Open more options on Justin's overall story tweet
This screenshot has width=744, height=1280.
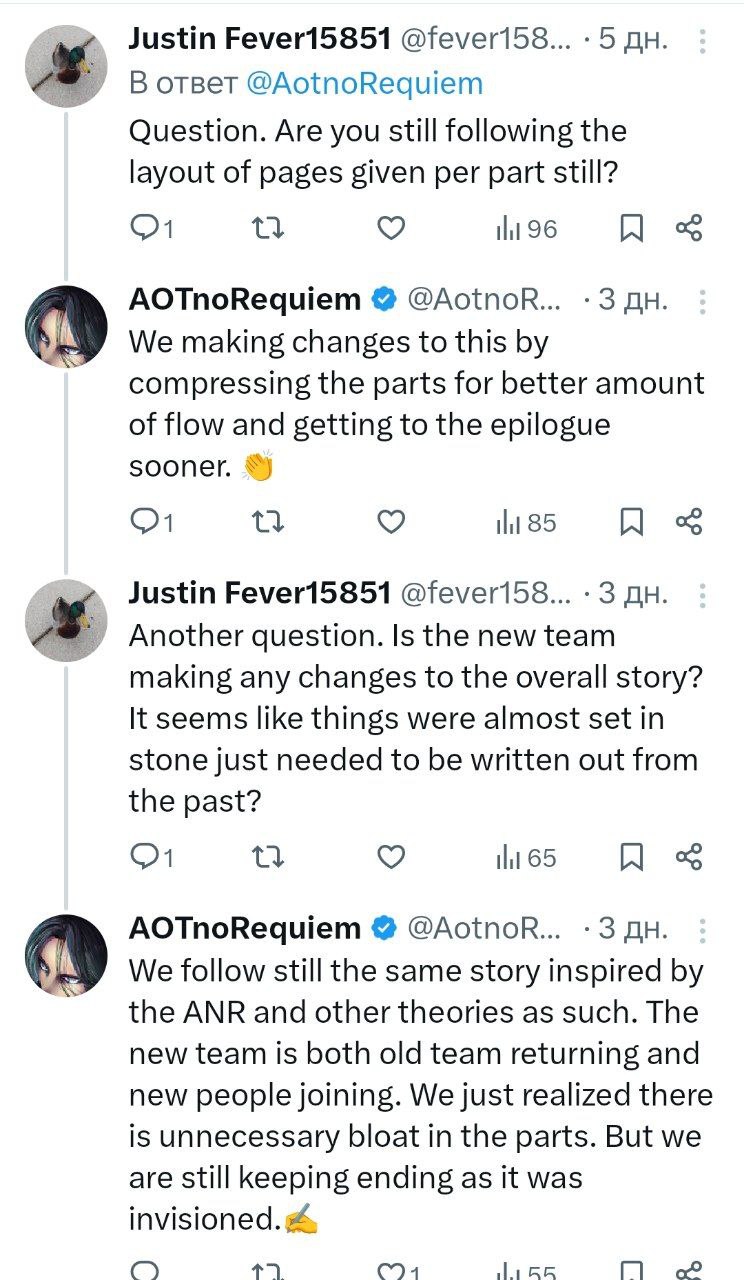(703, 595)
